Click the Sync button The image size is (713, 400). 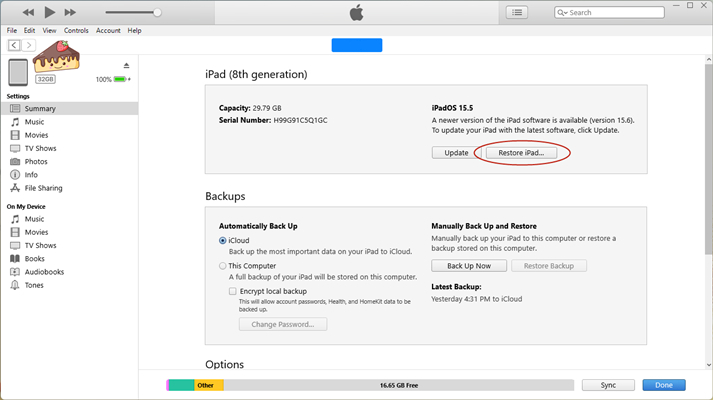tap(609, 385)
